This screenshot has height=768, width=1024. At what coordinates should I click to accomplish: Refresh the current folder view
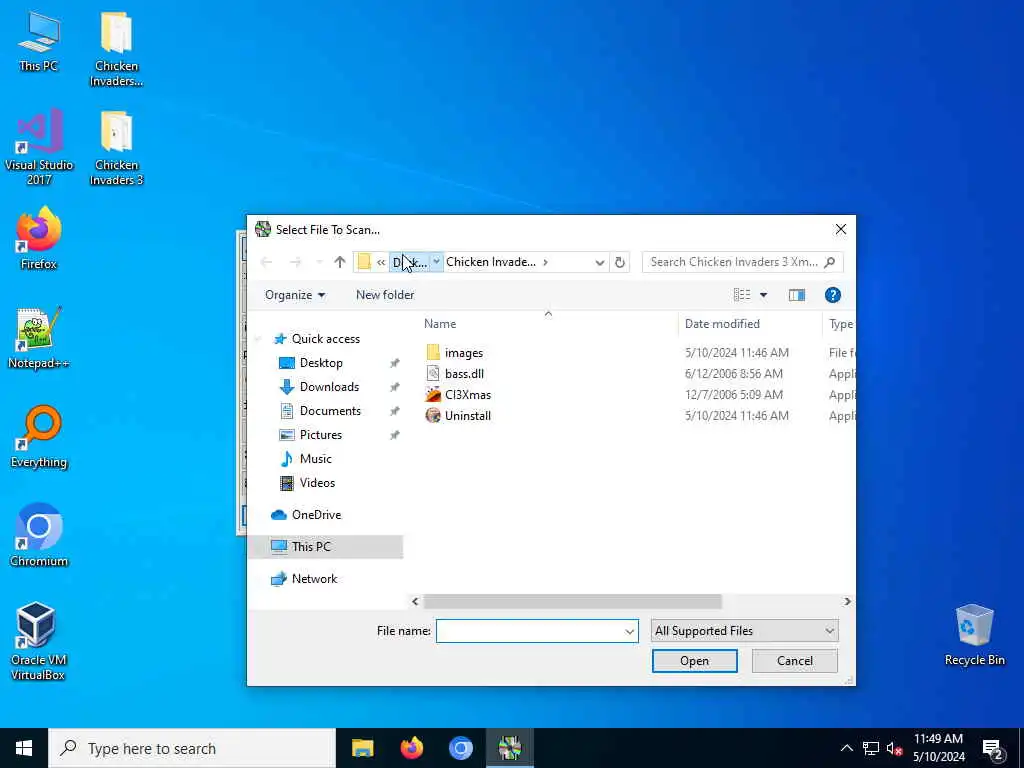(x=620, y=262)
